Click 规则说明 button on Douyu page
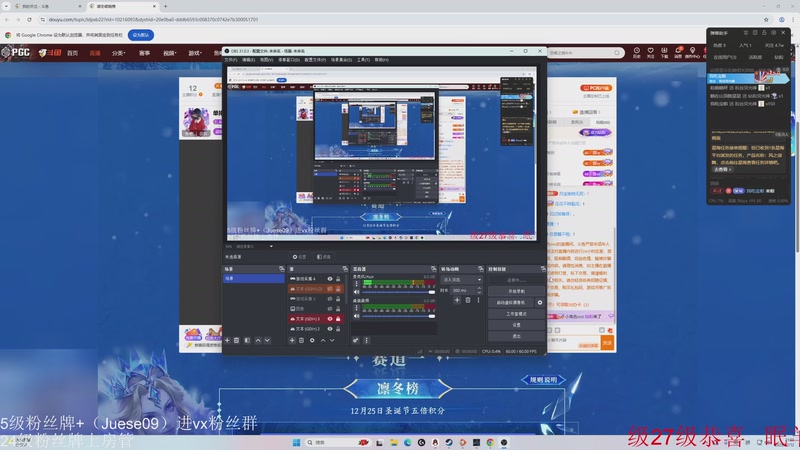This screenshot has height=450, width=800. [543, 380]
